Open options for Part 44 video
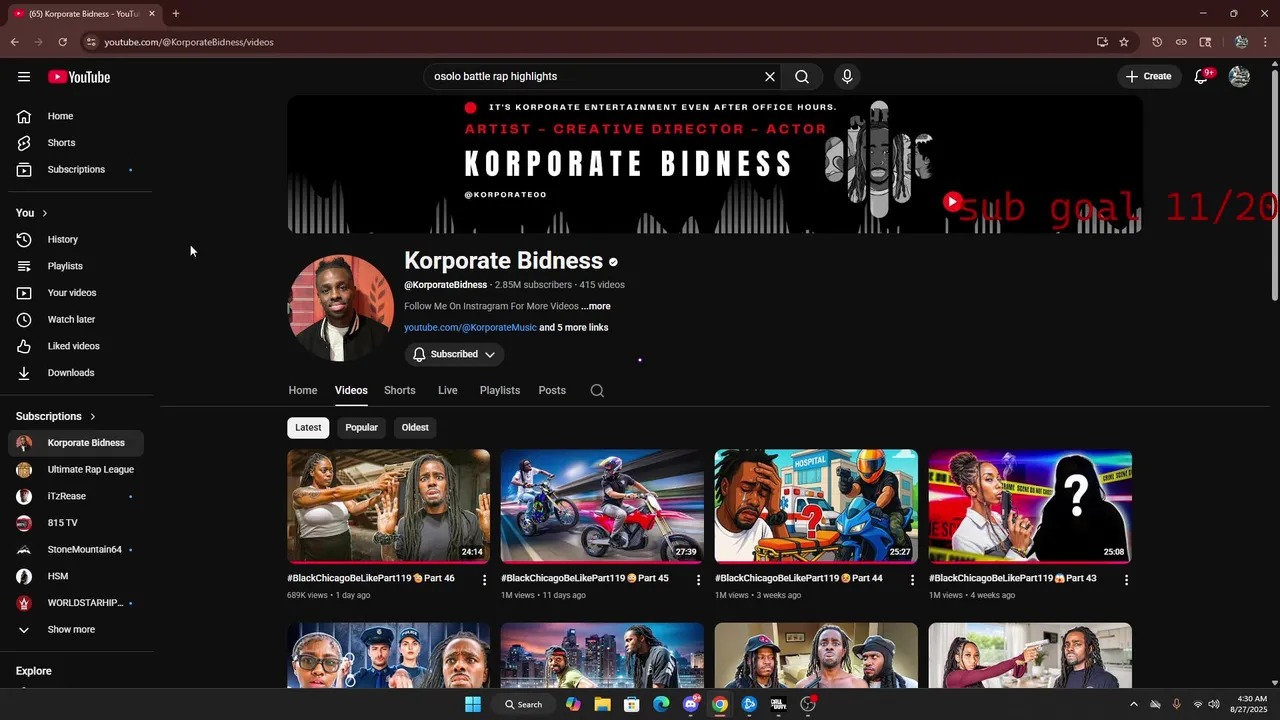 pos(912,580)
